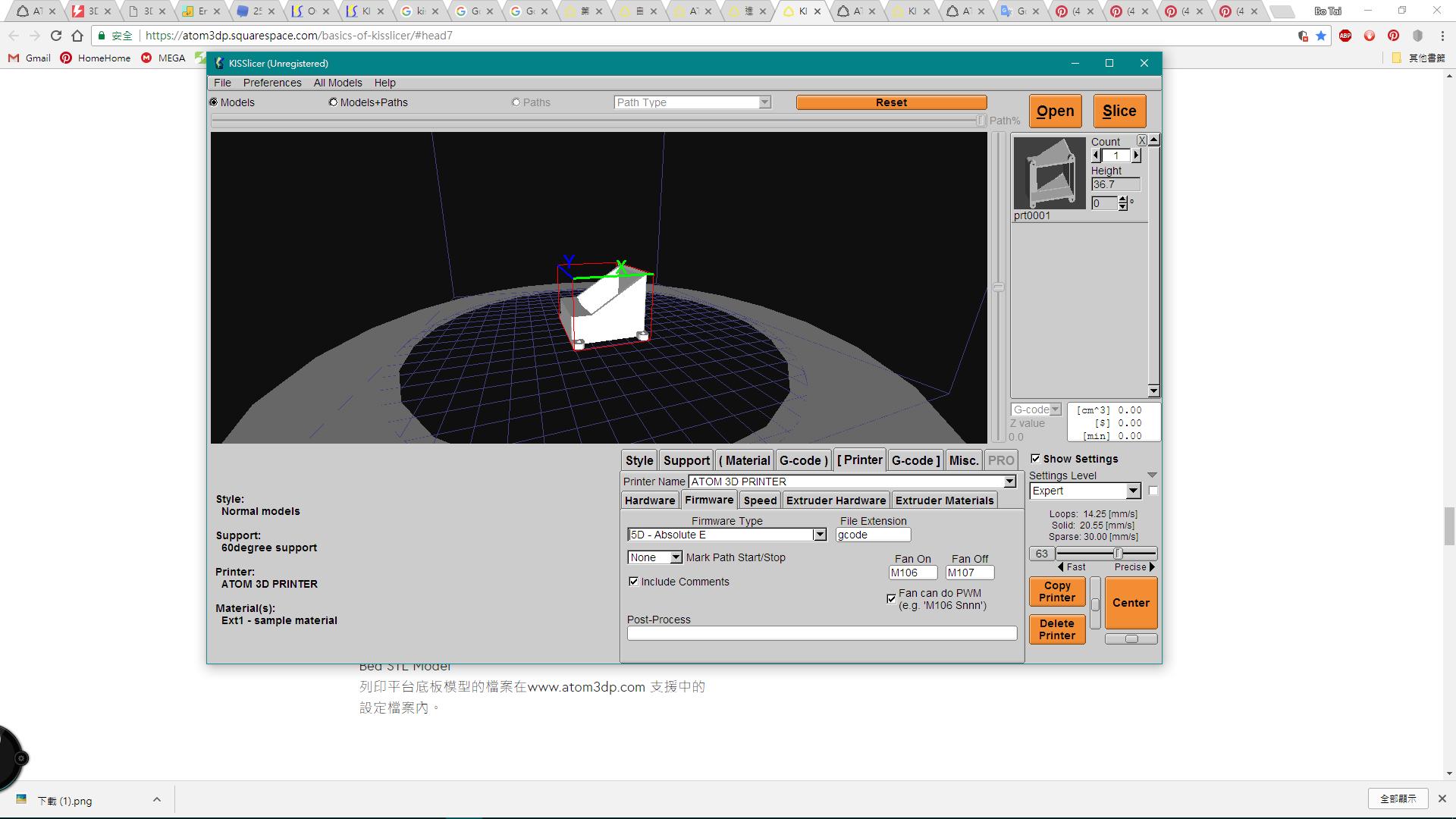
Task: Click the orange Reset button
Action: (x=891, y=102)
